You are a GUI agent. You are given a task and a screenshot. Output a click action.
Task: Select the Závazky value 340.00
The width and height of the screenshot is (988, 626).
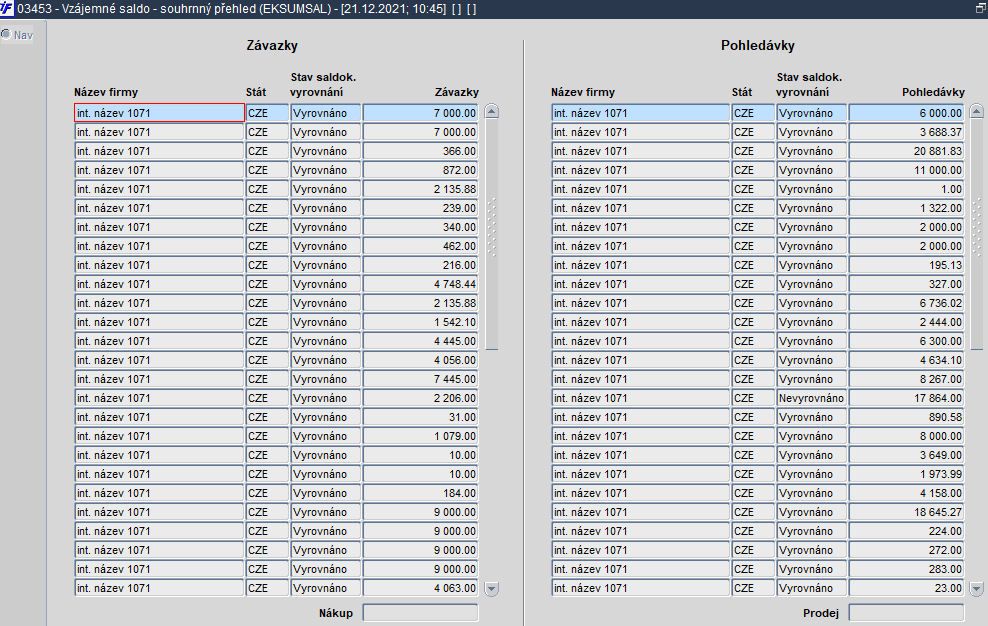(420, 227)
